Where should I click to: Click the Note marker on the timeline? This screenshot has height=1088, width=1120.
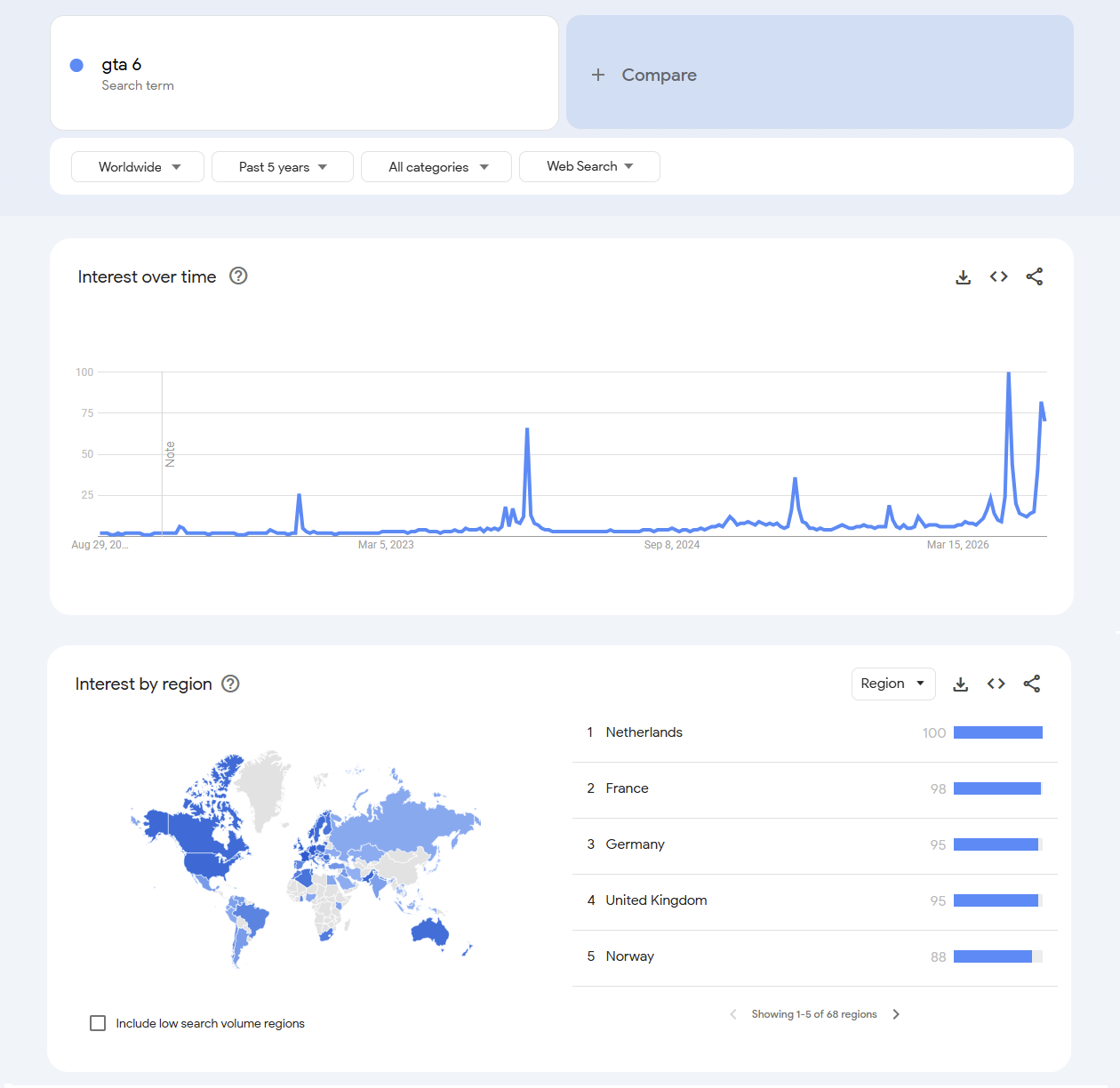click(x=170, y=454)
